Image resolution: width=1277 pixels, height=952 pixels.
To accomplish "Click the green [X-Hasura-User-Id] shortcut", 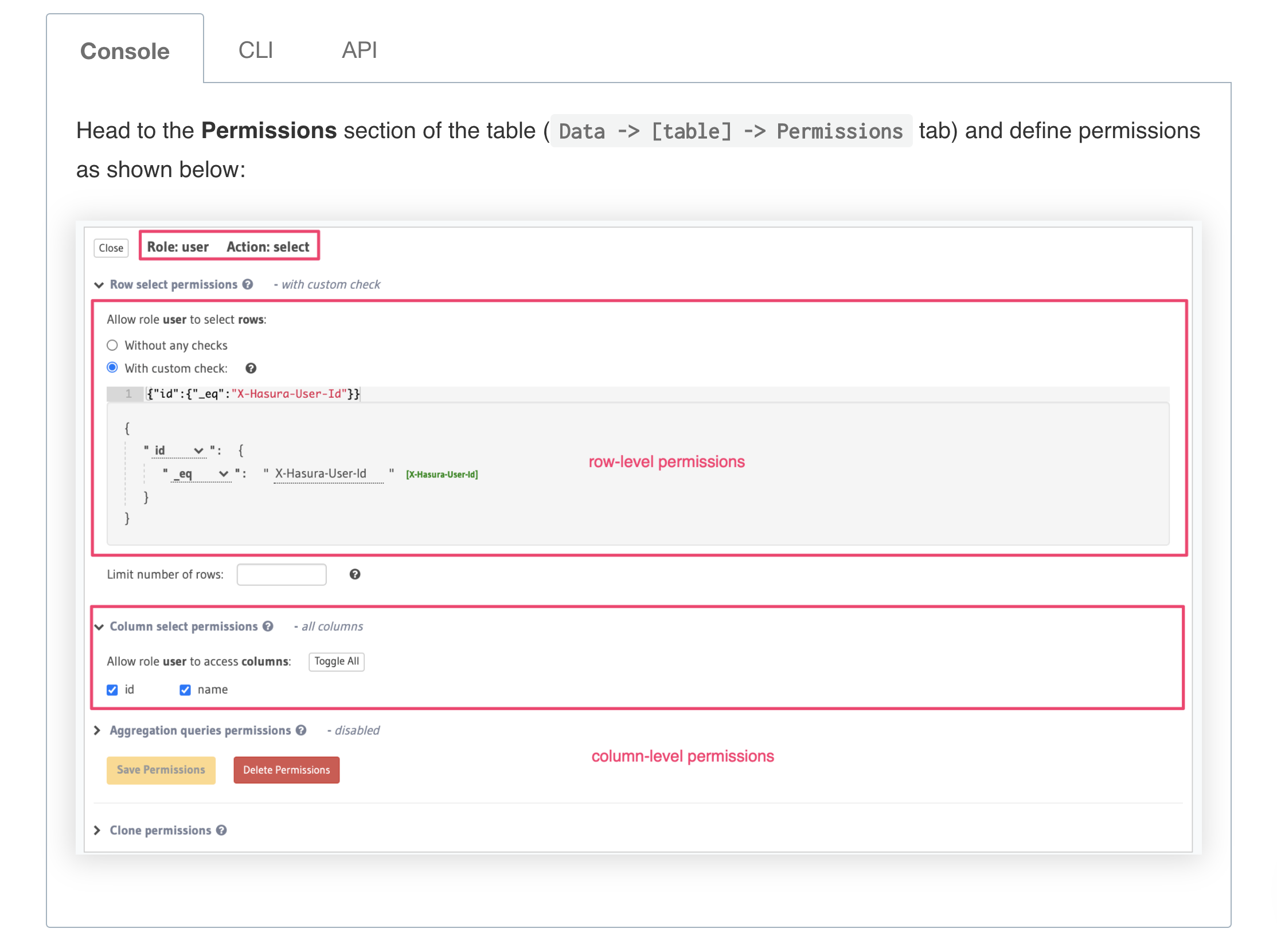I will click(x=442, y=474).
